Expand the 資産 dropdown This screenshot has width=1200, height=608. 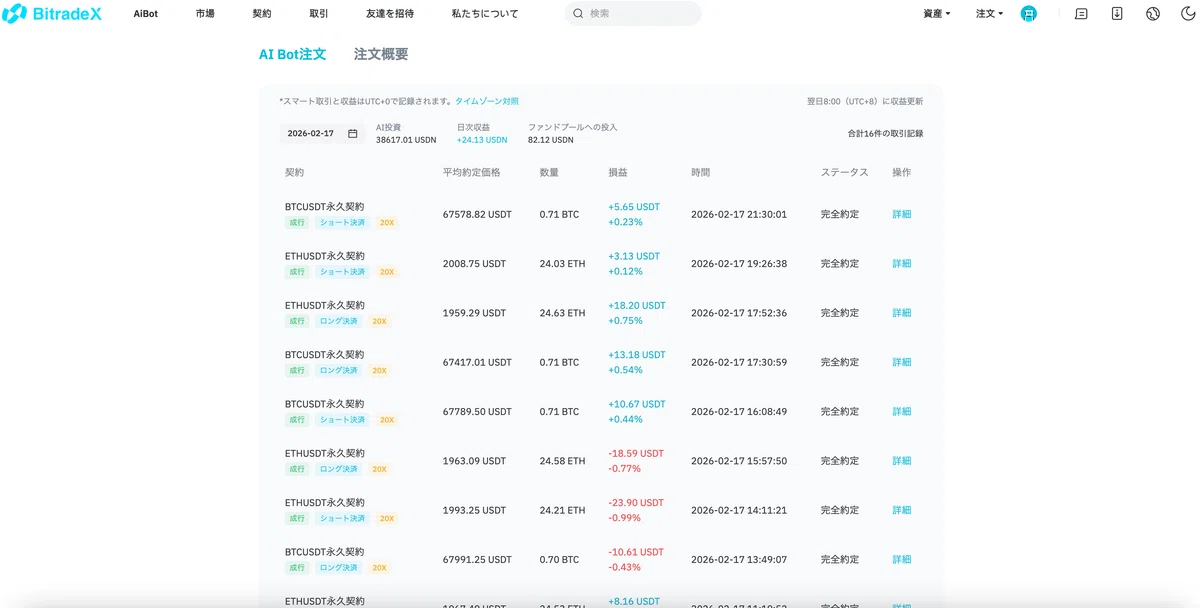click(936, 14)
